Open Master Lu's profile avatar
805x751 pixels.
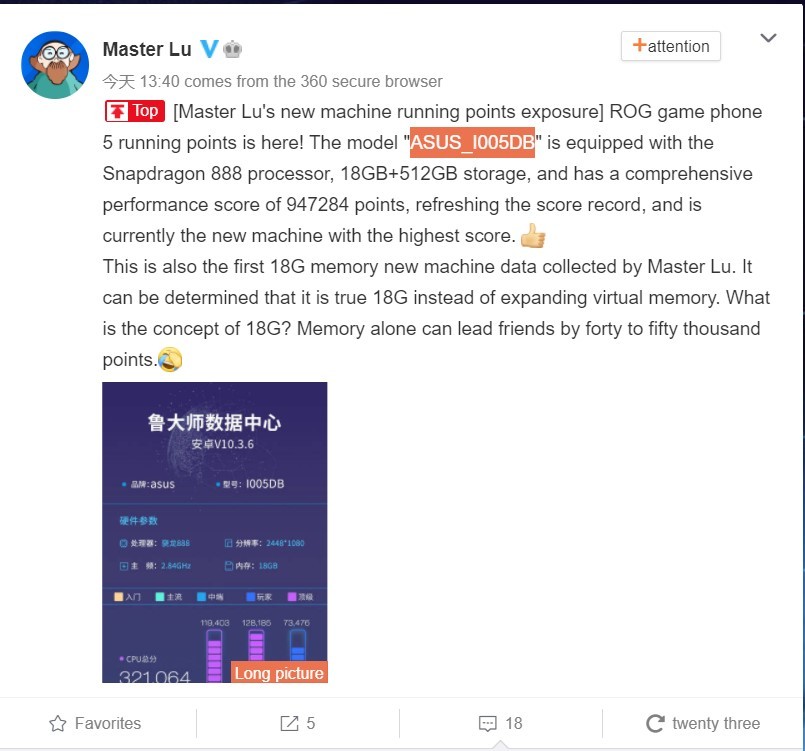[x=55, y=65]
